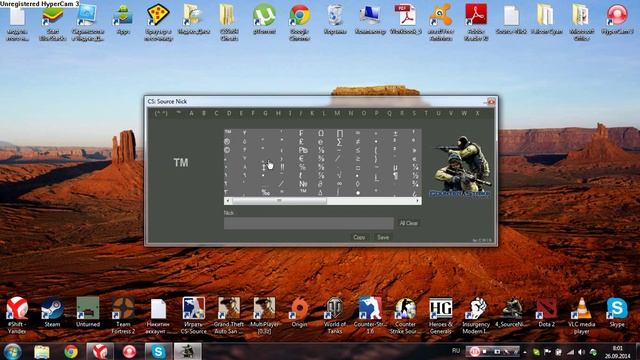Open VLC media player desktop shortcut
Viewport: 640px width, 360px height.
(x=582, y=316)
